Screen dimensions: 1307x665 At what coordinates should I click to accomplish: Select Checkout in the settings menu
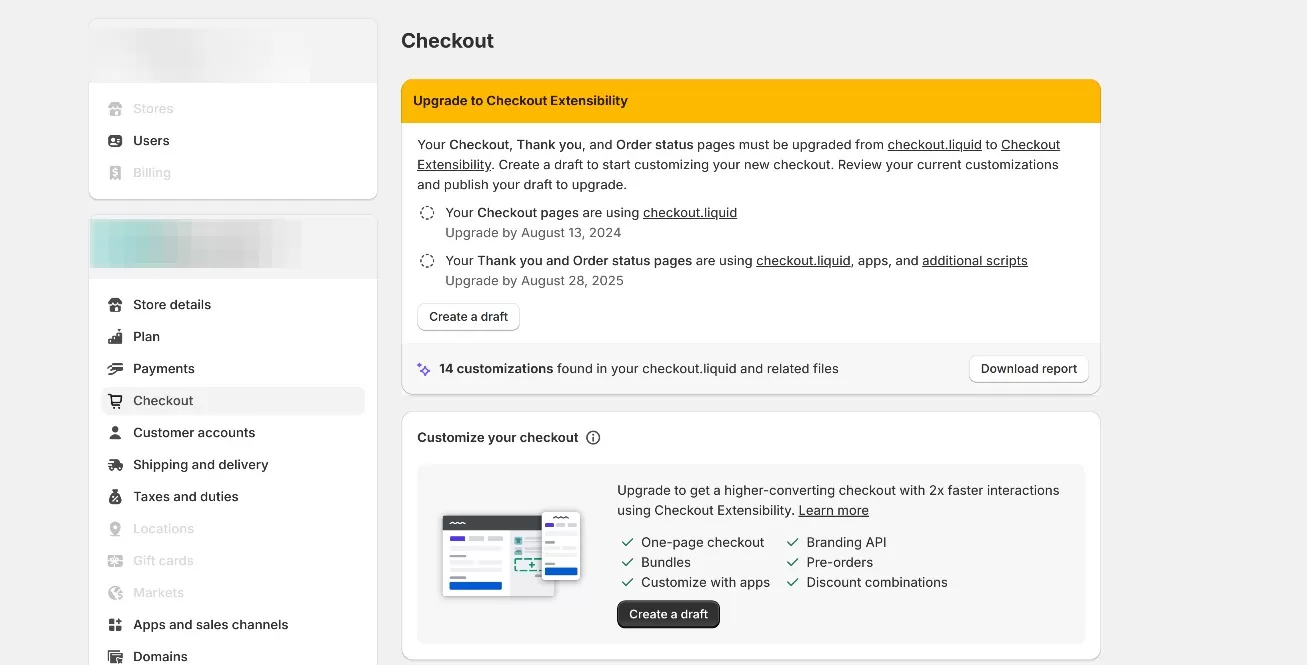233,401
